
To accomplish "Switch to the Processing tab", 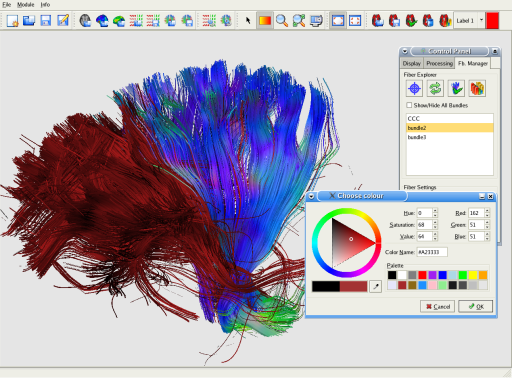I will pyautogui.click(x=439, y=63).
